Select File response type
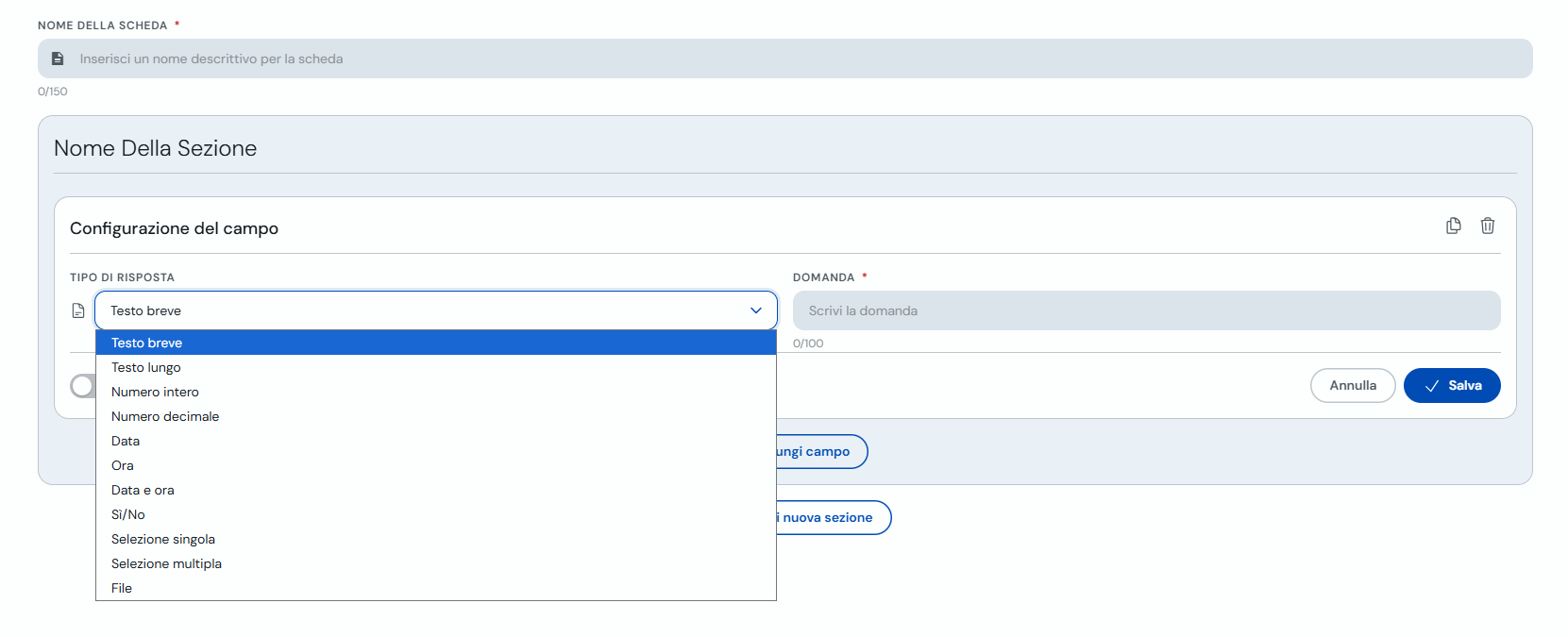Image resolution: width=1568 pixels, height=637 pixels. pos(436,588)
